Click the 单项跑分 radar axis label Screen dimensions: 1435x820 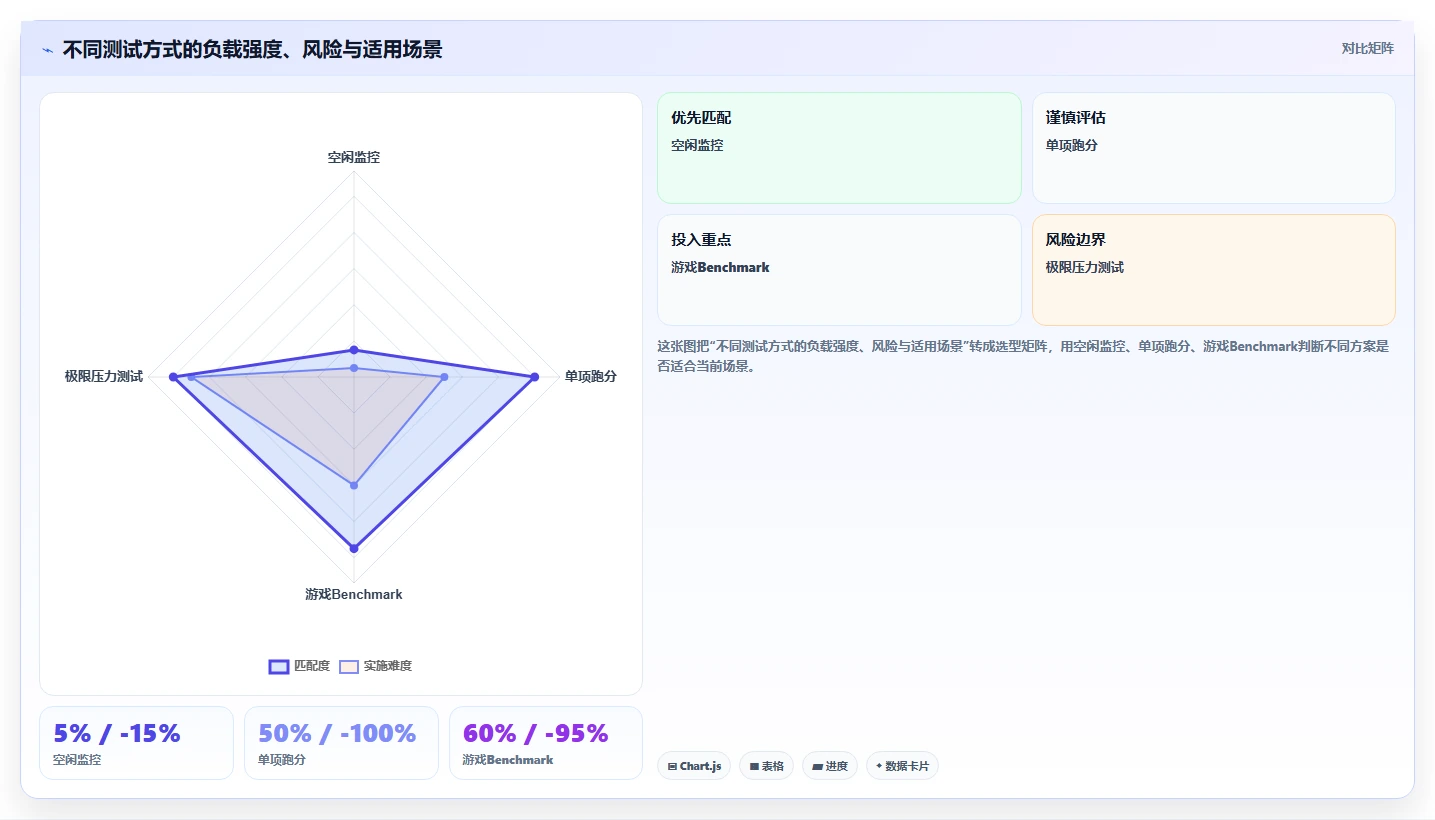[590, 376]
